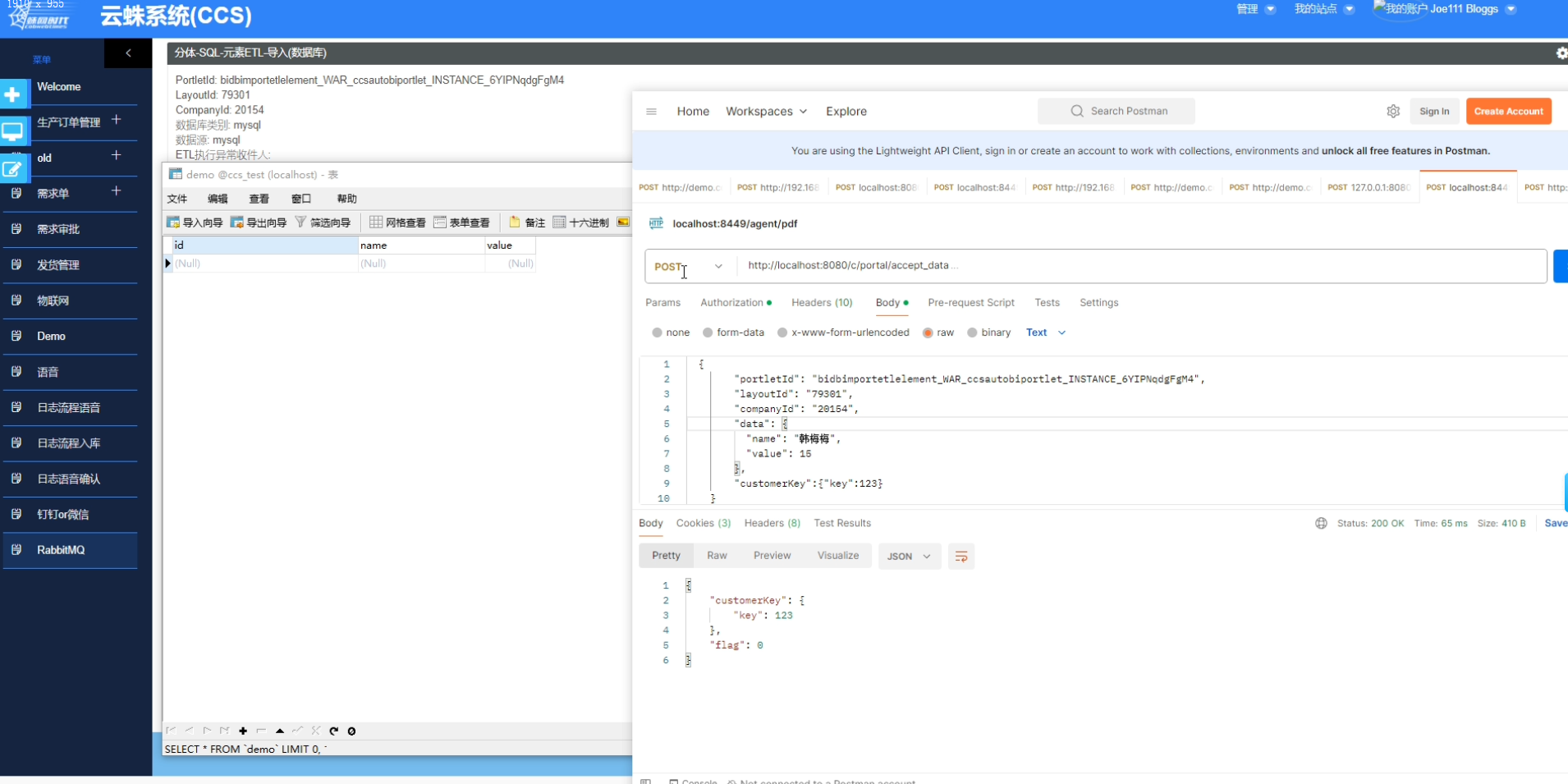Click the Search Postman field
The image size is (1568, 784).
coord(1116,111)
